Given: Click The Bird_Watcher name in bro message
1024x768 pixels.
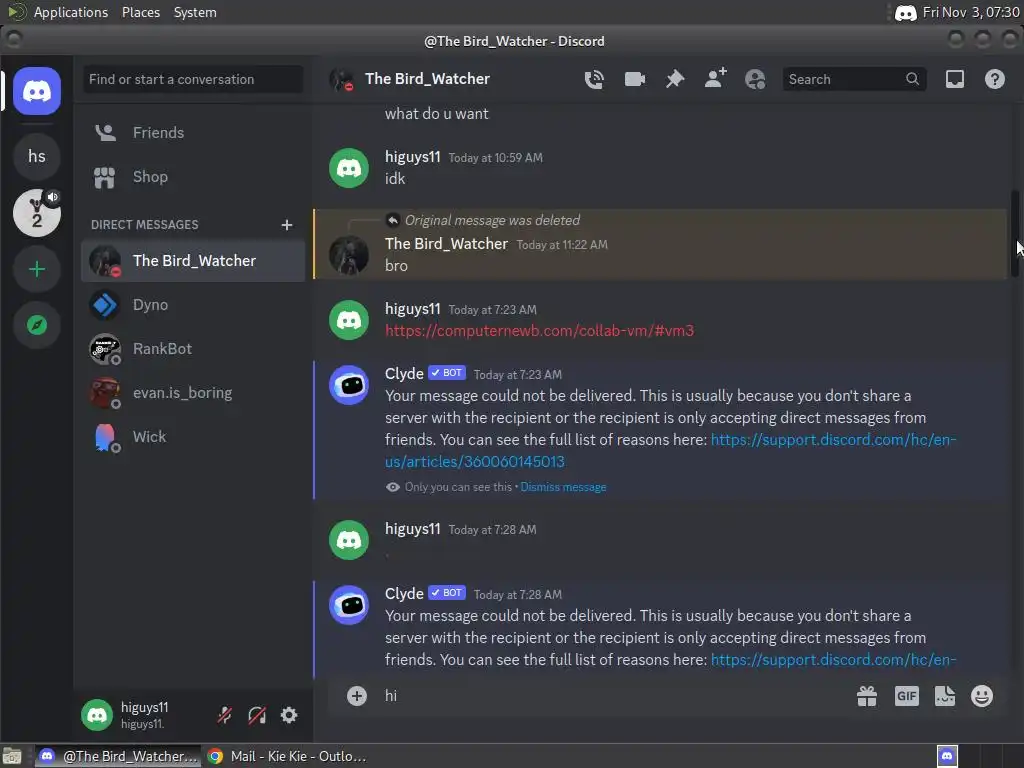Looking at the screenshot, I should pyautogui.click(x=446, y=244).
